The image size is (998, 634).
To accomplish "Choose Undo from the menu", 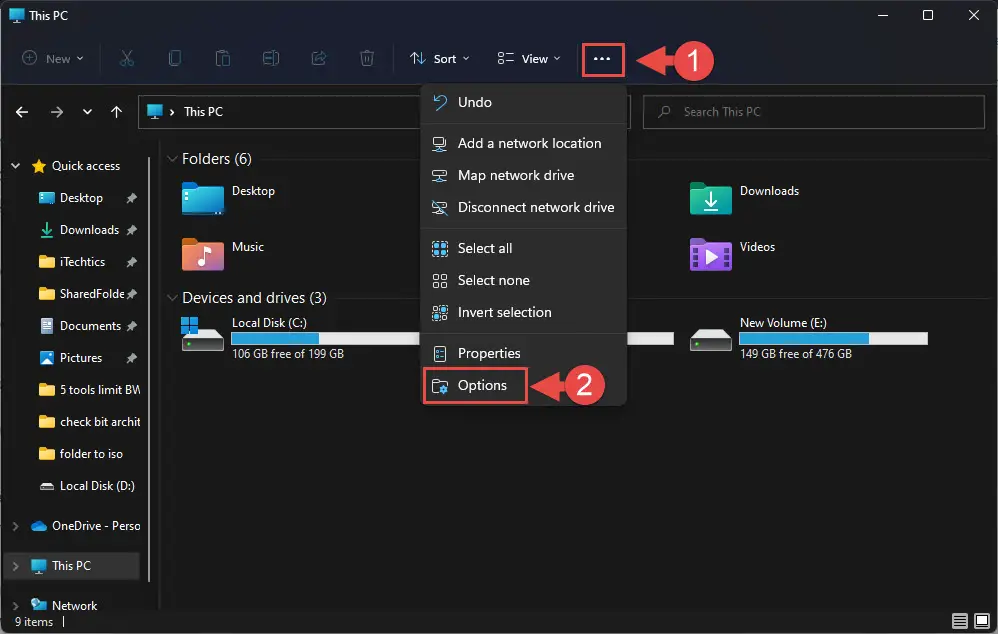I will click(x=523, y=102).
